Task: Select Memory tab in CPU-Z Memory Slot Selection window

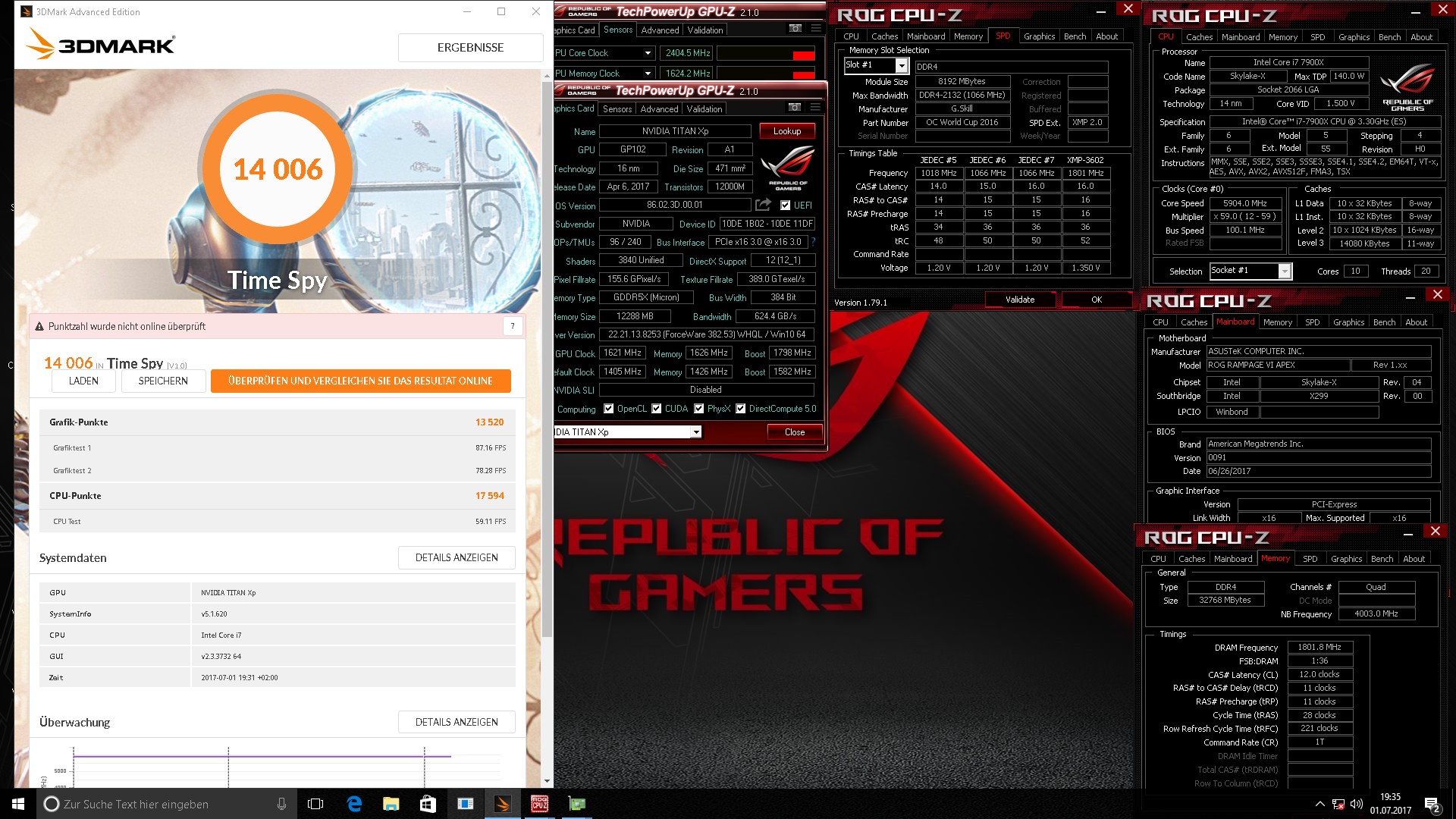Action: [x=968, y=36]
